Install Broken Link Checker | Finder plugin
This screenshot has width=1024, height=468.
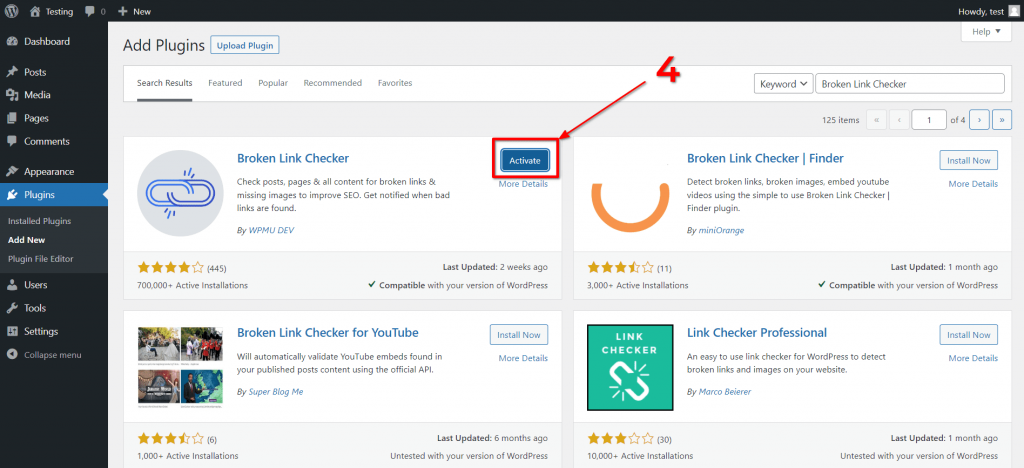(968, 161)
